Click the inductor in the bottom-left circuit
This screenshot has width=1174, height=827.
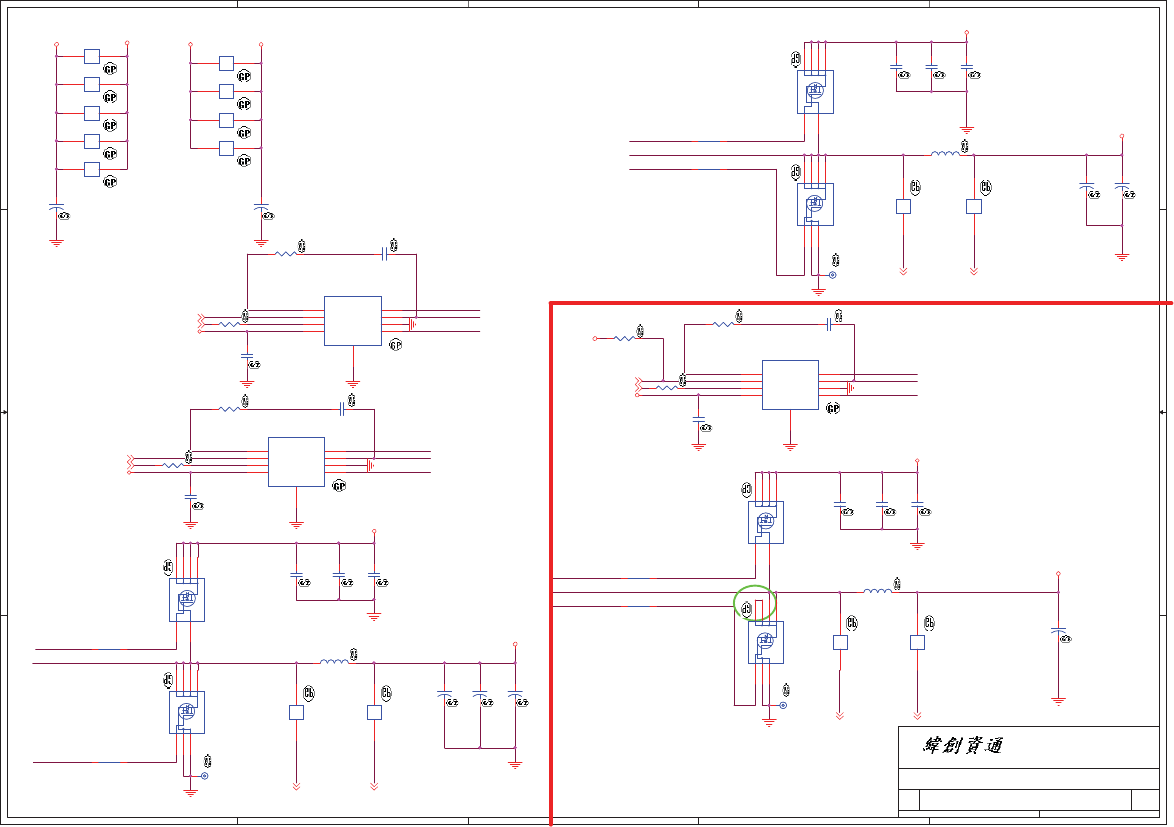coord(334,661)
